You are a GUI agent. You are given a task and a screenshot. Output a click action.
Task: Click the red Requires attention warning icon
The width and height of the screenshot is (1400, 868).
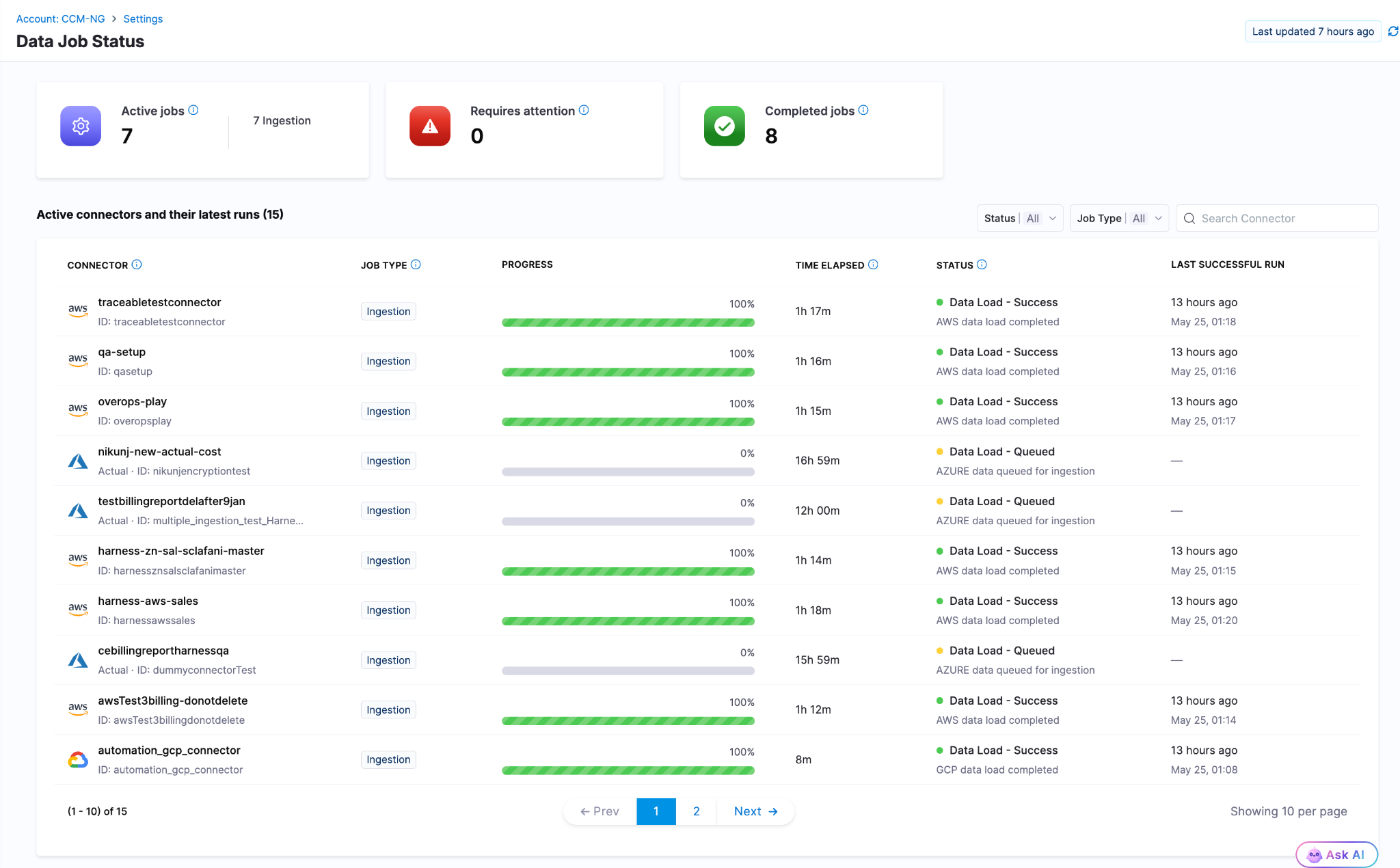click(430, 126)
